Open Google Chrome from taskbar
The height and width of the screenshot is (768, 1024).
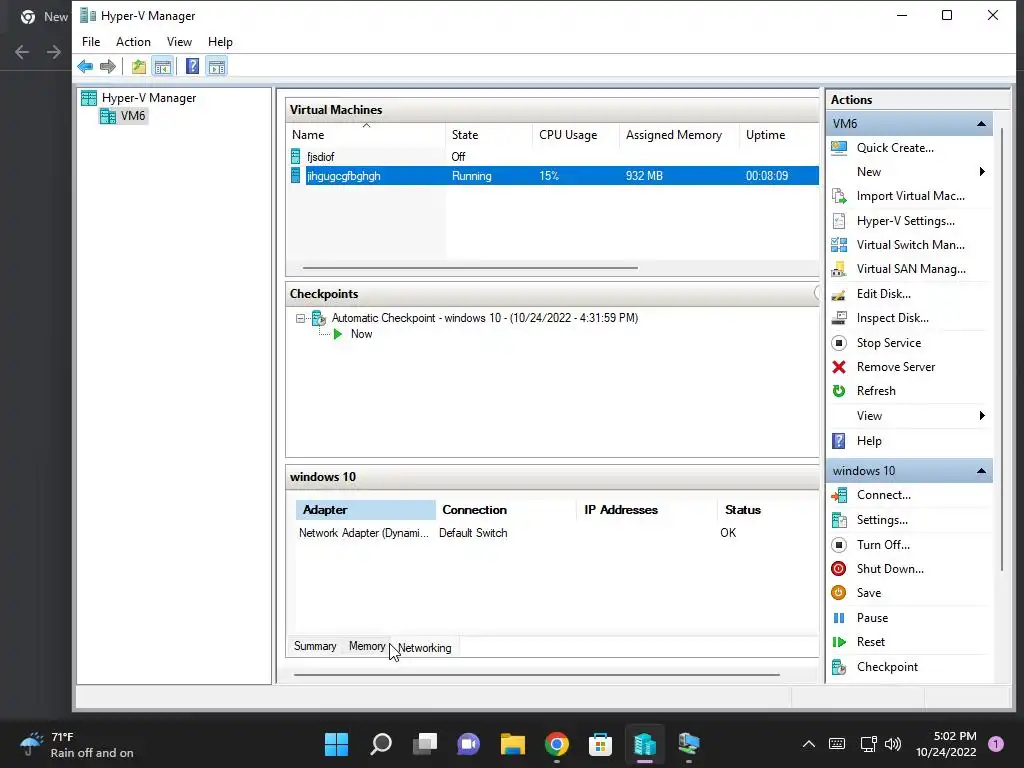click(556, 744)
